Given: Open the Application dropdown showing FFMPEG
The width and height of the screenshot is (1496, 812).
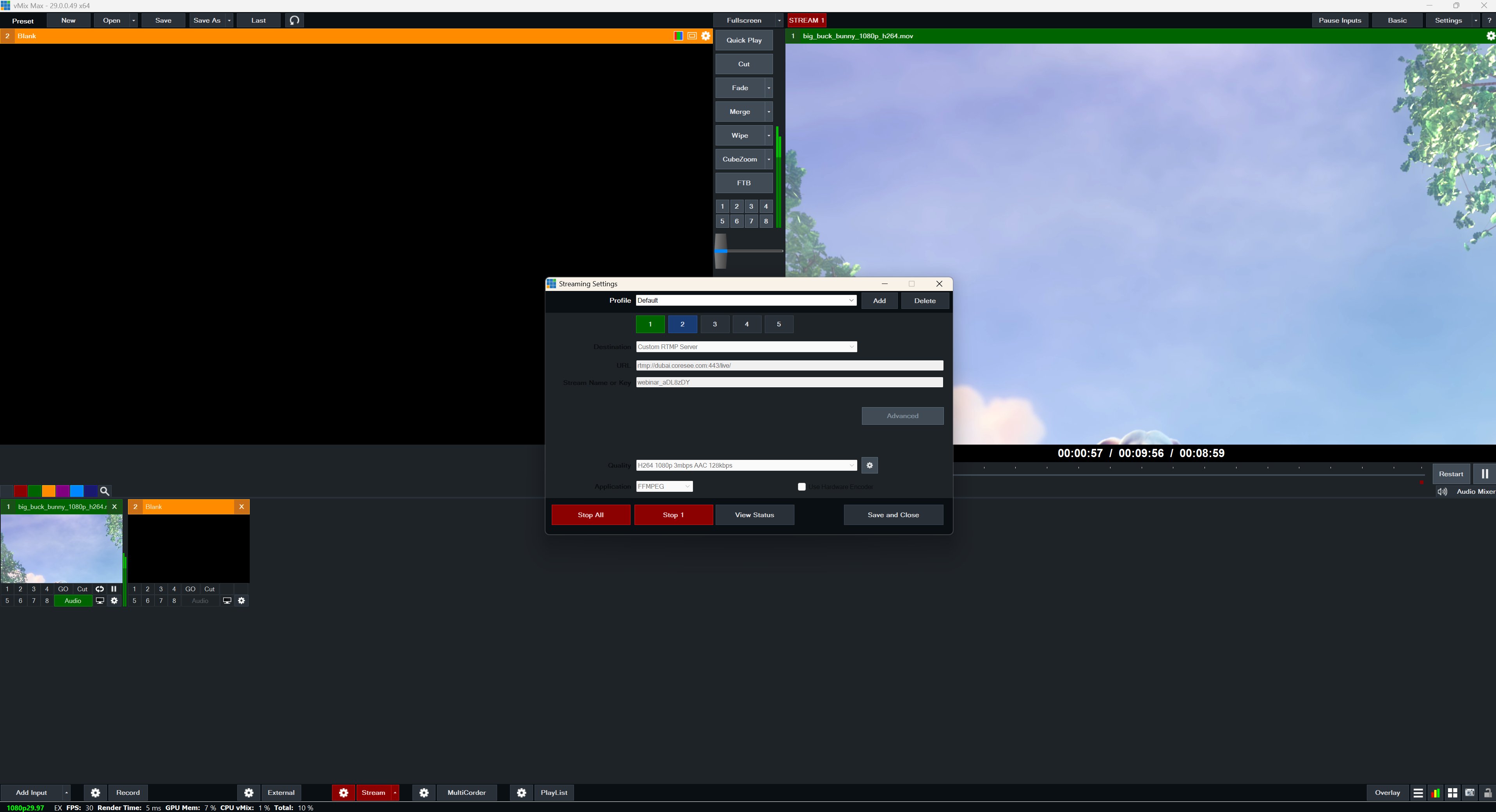Looking at the screenshot, I should (664, 486).
